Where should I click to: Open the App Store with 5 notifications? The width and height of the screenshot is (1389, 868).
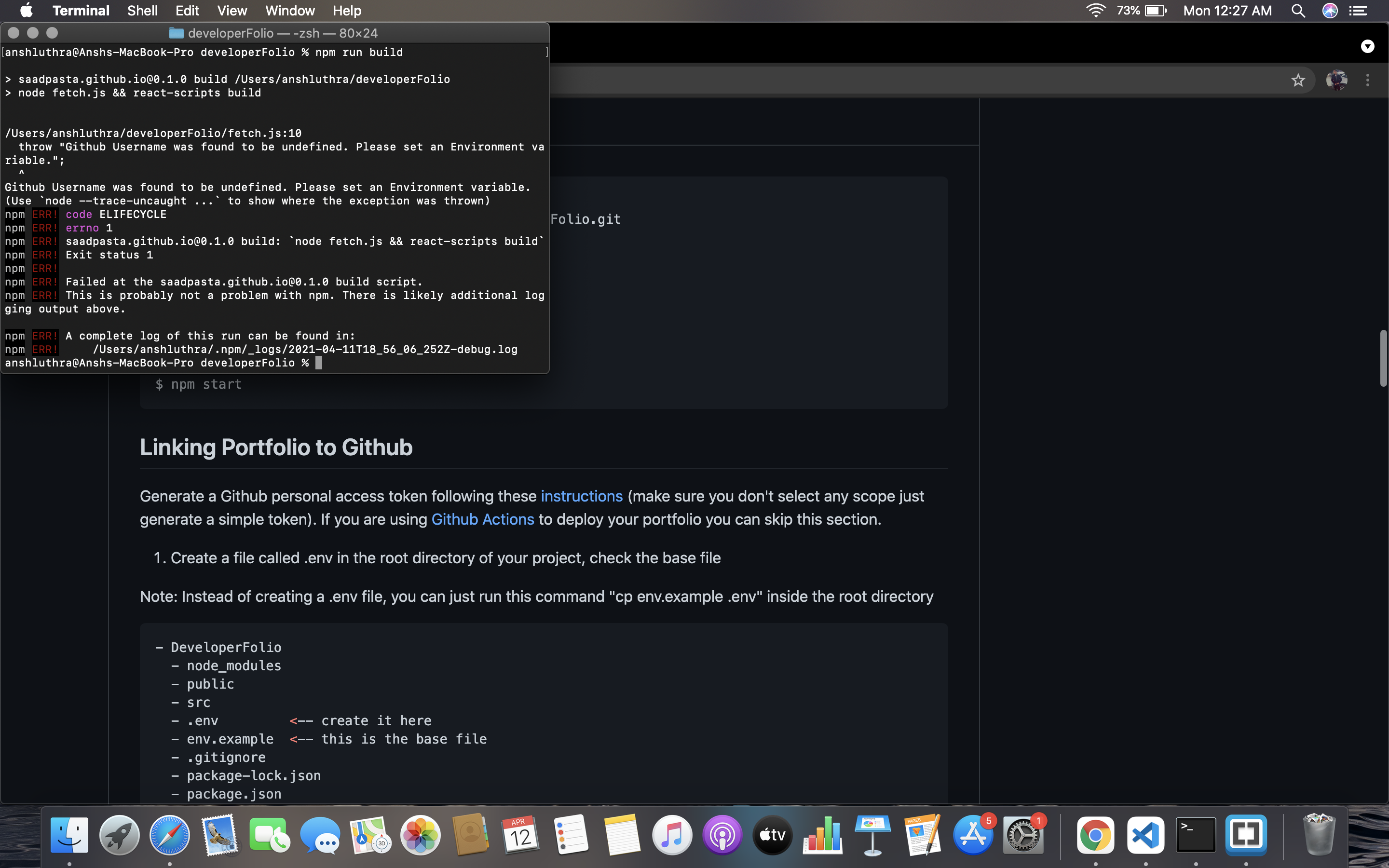coord(974,835)
